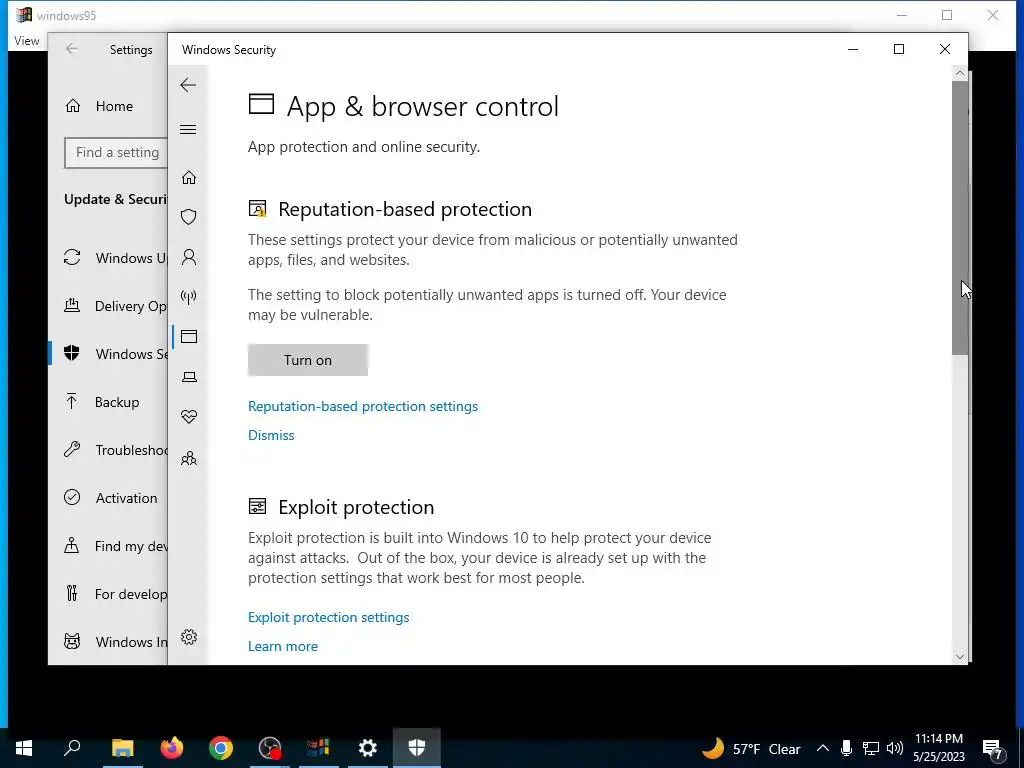Open the Home icon in Windows Security sidebar
Screen dimensions: 1024x768
[189, 178]
